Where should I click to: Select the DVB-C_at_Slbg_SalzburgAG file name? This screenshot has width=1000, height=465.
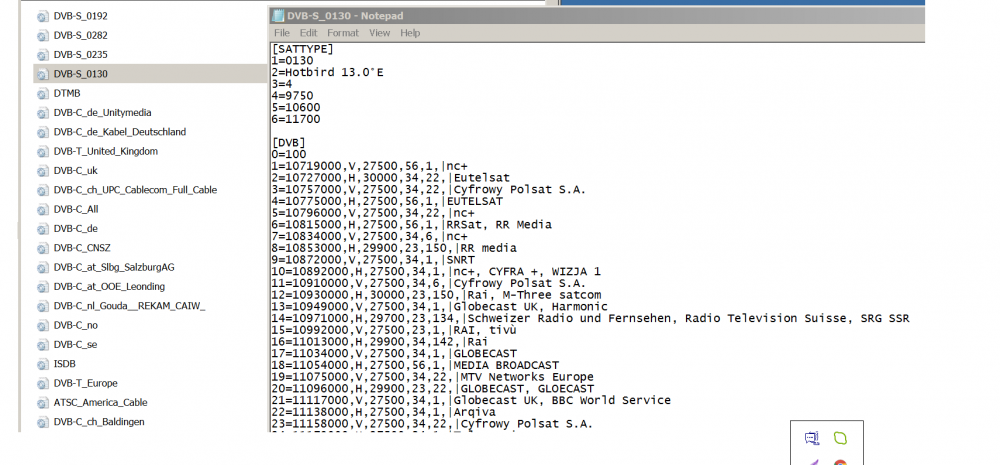tap(114, 268)
